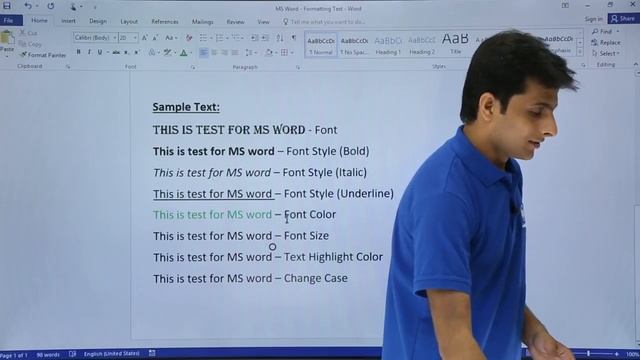The width and height of the screenshot is (640, 360).
Task: Clear all formatting eraser icon
Action: pos(189,38)
